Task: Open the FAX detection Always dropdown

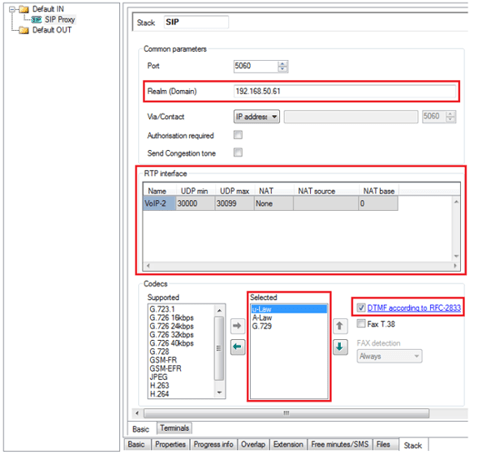Action: point(389,356)
